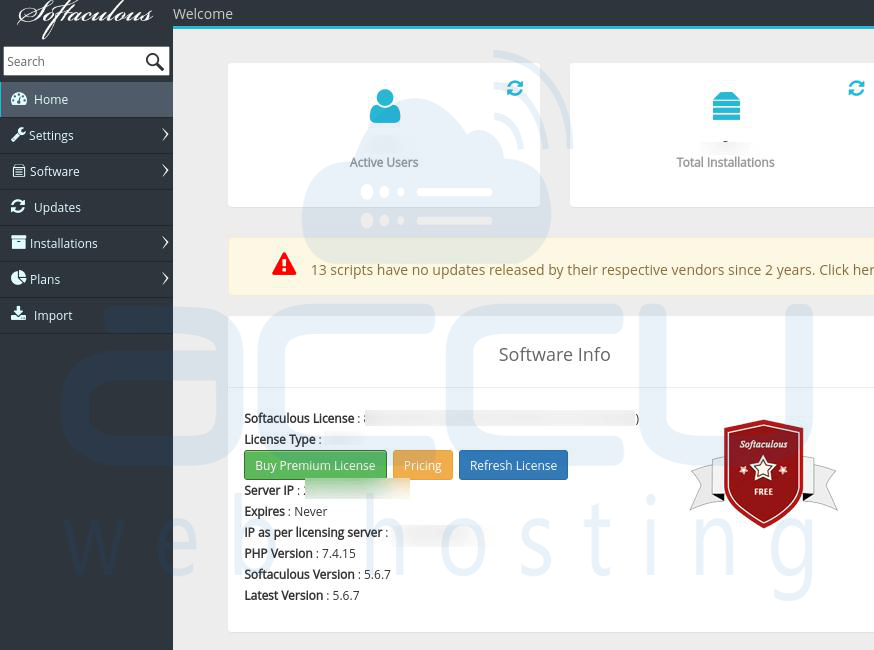Open the Software menu item
874x650 pixels.
[86, 171]
